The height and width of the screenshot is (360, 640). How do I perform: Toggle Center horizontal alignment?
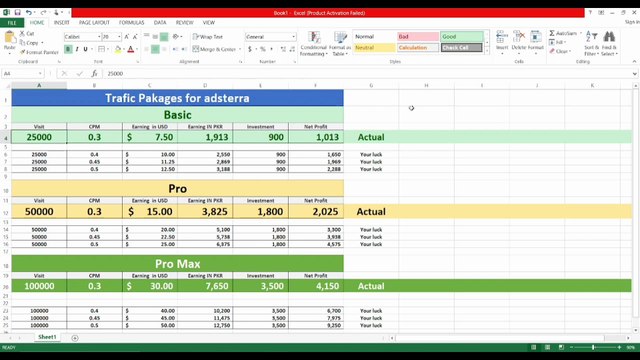[155, 49]
